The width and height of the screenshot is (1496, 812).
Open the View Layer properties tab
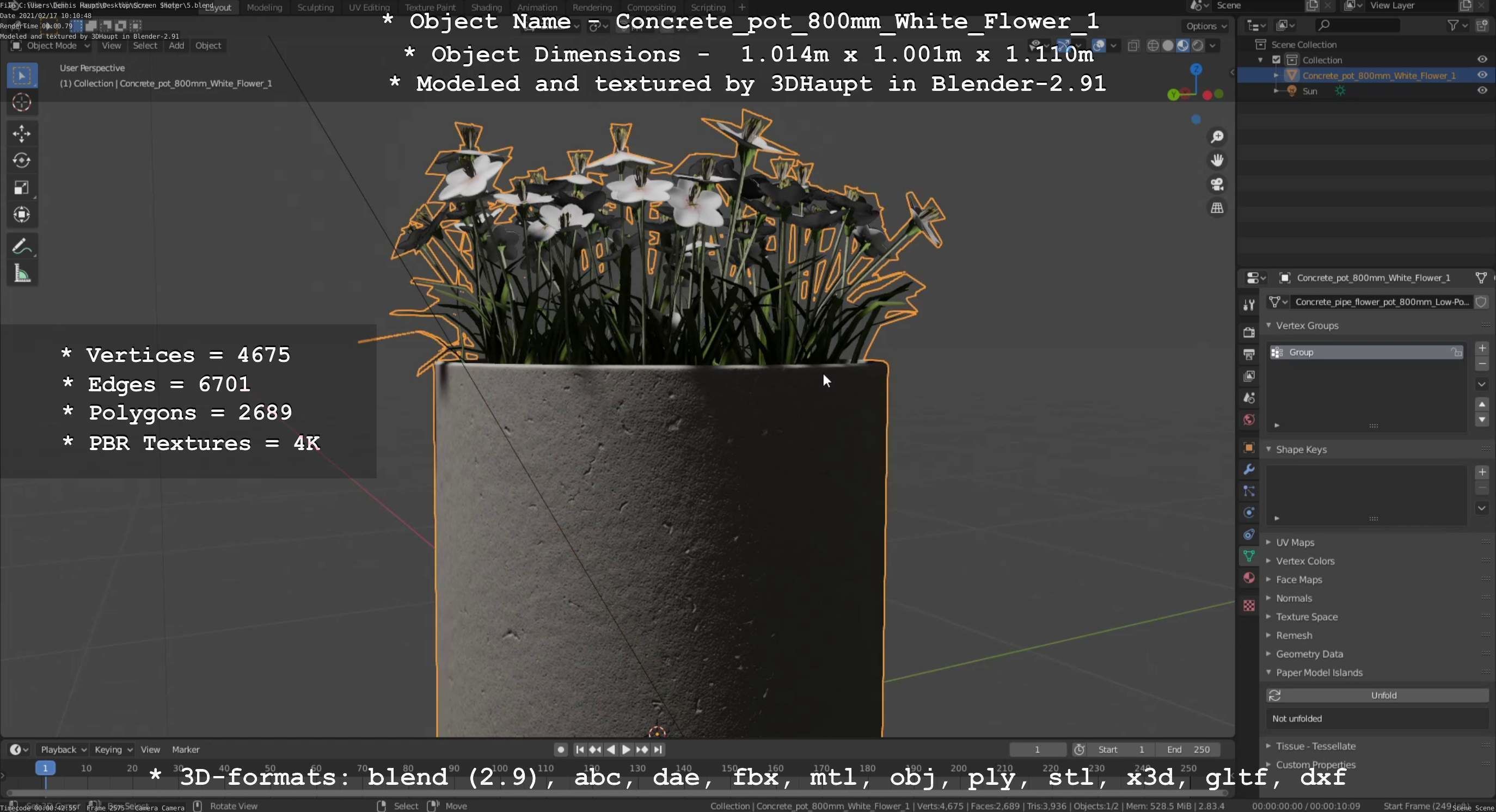[1249, 376]
